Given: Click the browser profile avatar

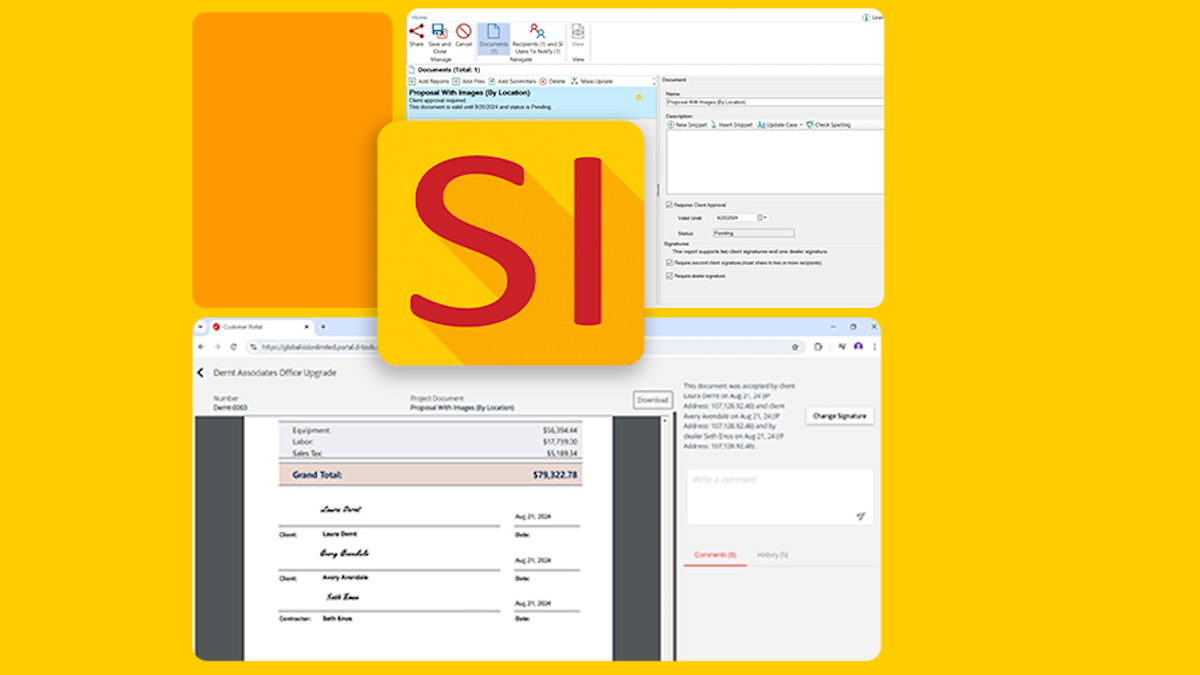Looking at the screenshot, I should pyautogui.click(x=858, y=346).
